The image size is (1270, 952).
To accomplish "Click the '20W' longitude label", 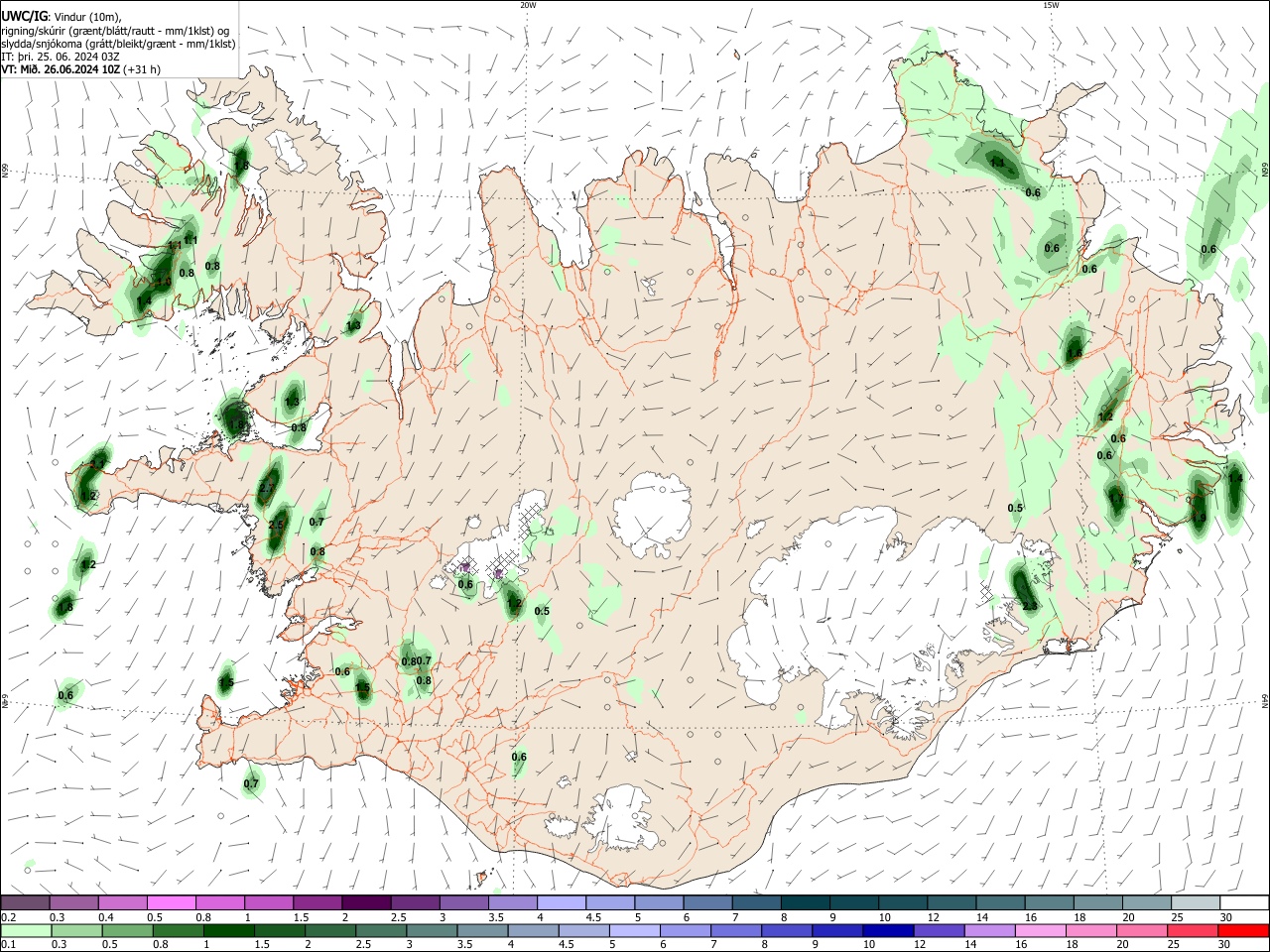I will pyautogui.click(x=528, y=5).
